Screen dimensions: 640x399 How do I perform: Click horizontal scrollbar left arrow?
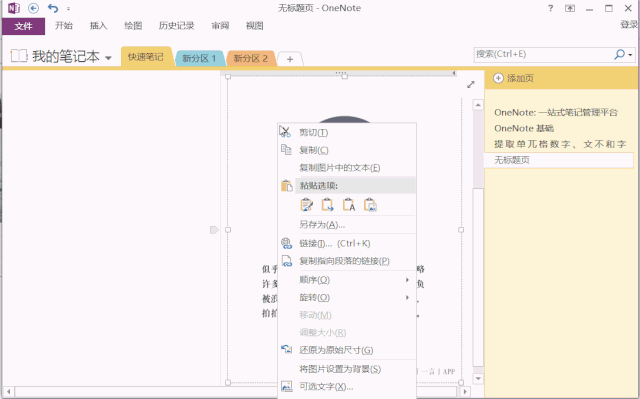(x=8, y=392)
